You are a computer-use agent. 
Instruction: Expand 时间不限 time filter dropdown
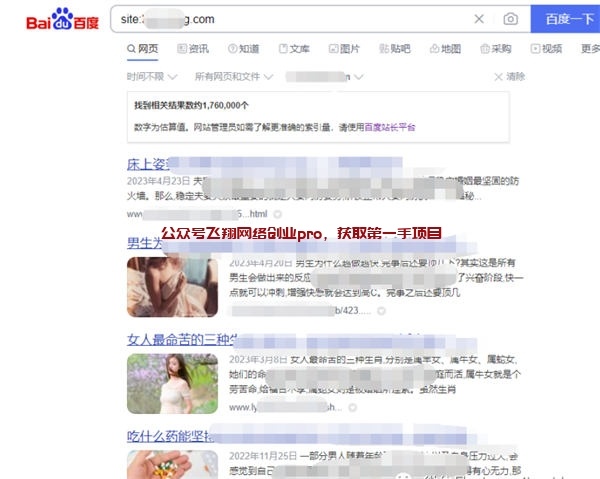152,77
